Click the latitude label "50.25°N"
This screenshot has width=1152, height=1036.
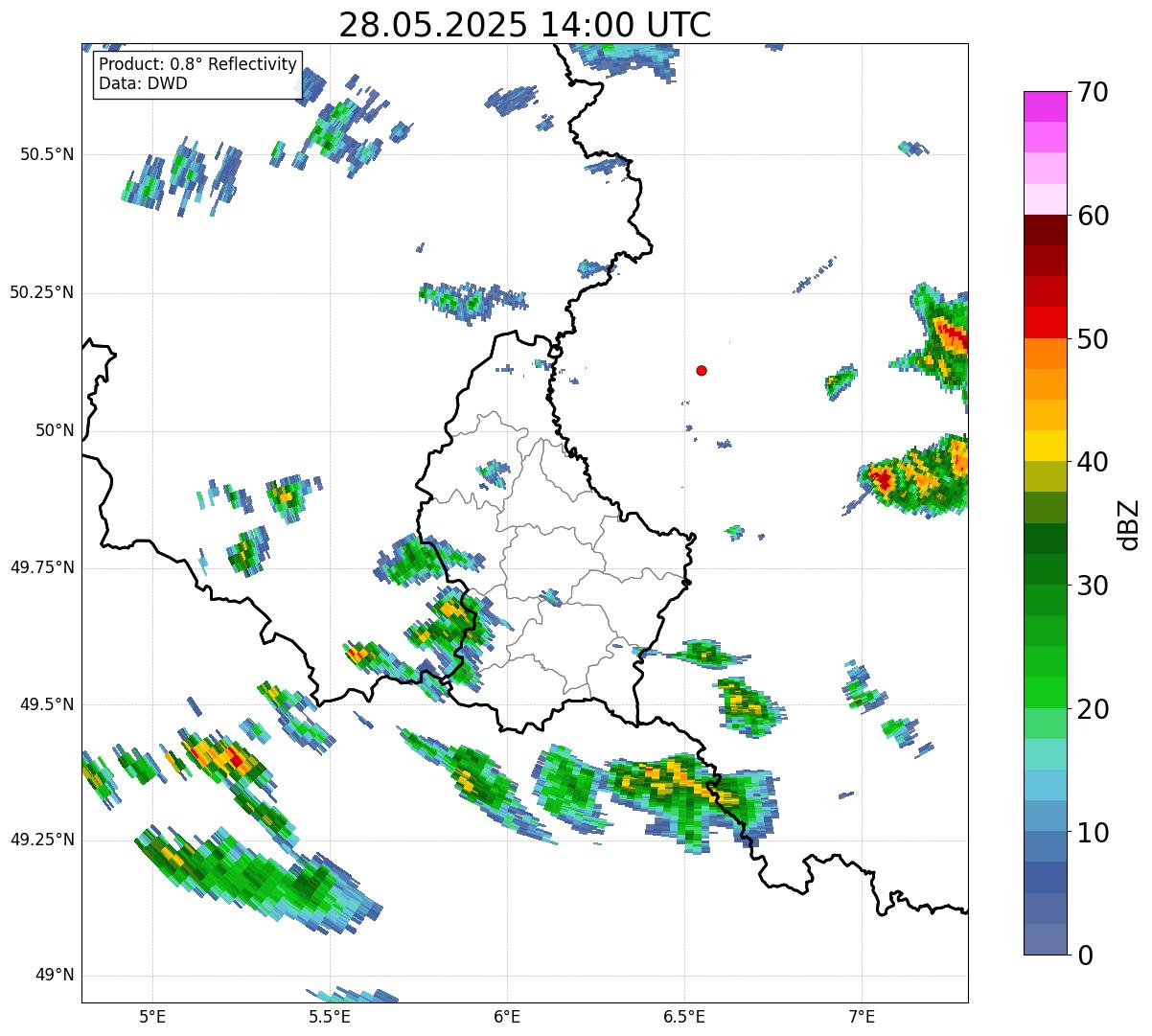click(41, 292)
